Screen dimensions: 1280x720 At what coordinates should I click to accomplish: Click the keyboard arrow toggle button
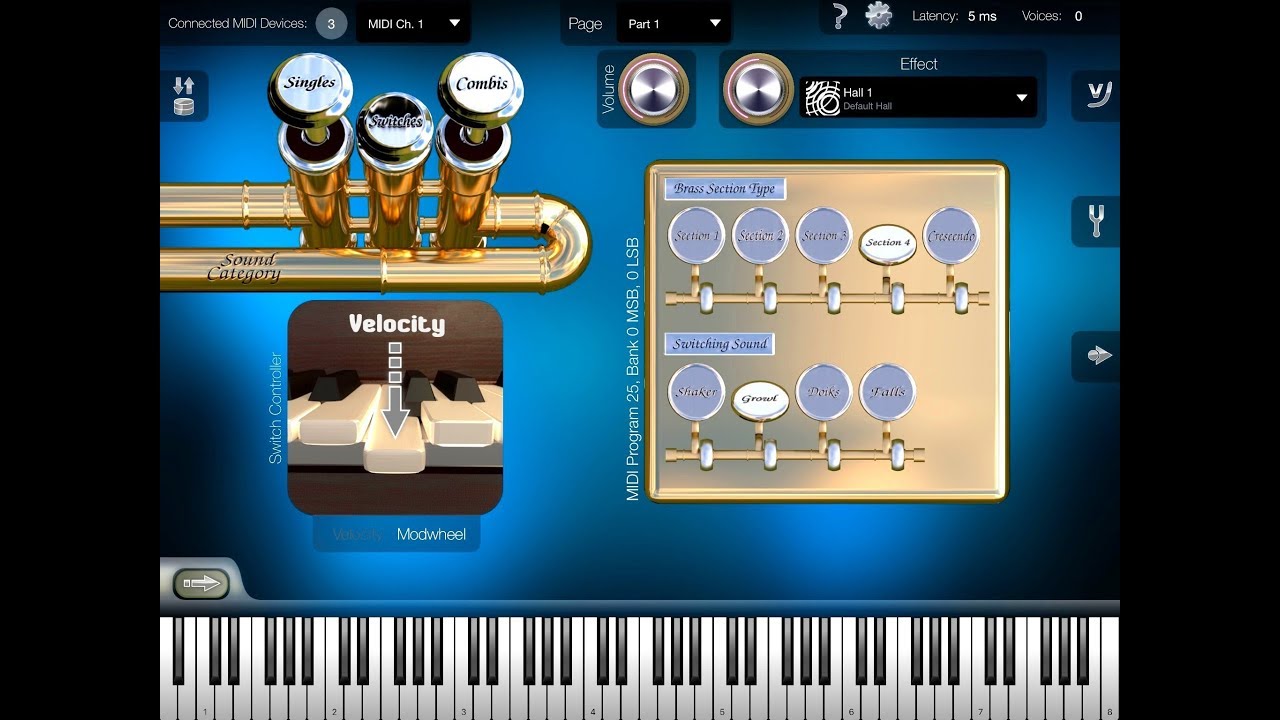coord(201,583)
